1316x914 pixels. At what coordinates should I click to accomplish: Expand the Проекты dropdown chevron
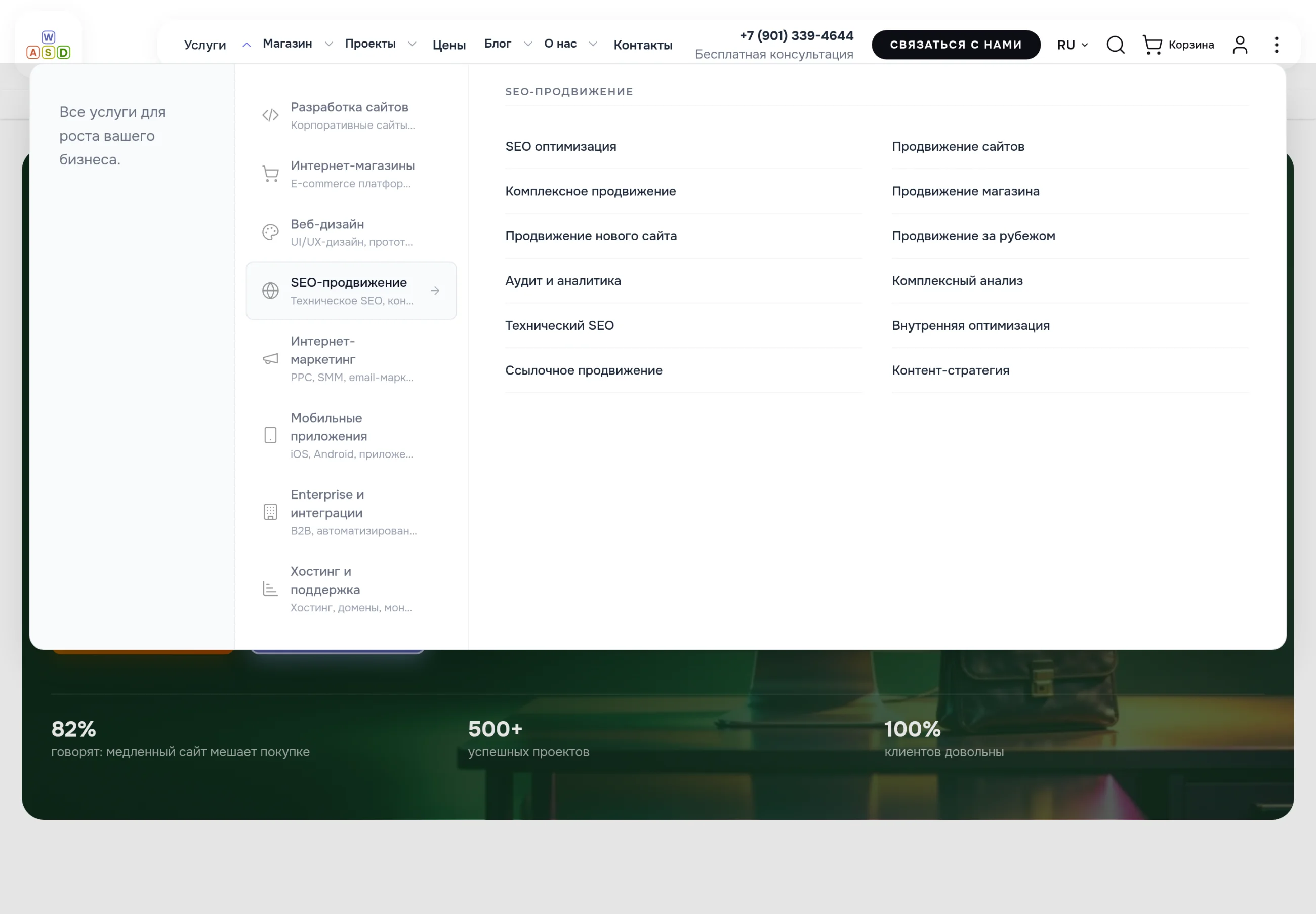coord(412,44)
